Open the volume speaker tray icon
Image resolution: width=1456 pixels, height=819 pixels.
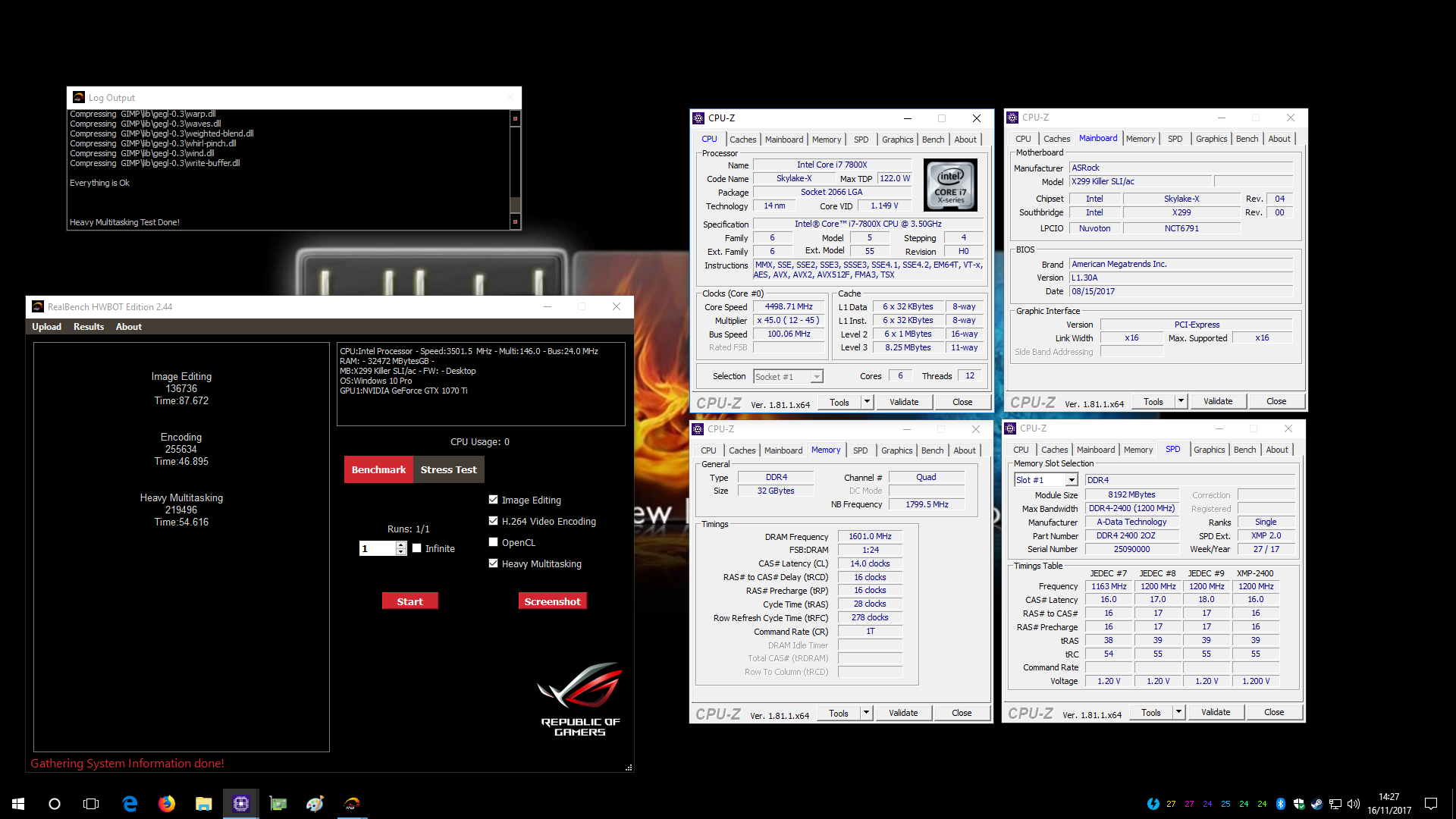[1354, 804]
